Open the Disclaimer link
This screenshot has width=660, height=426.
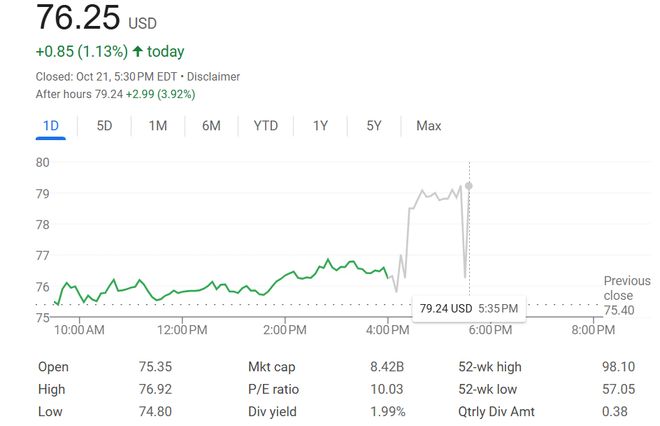click(x=214, y=77)
